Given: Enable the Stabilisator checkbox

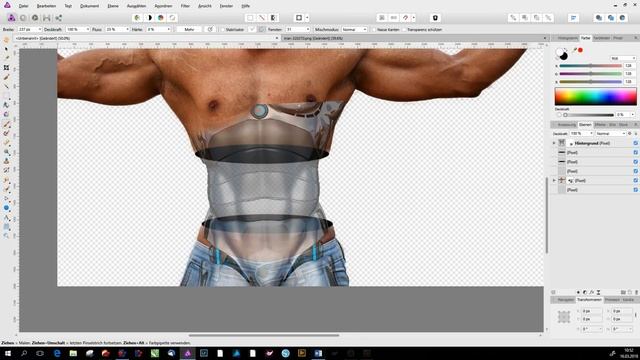Looking at the screenshot, I should tap(222, 30).
